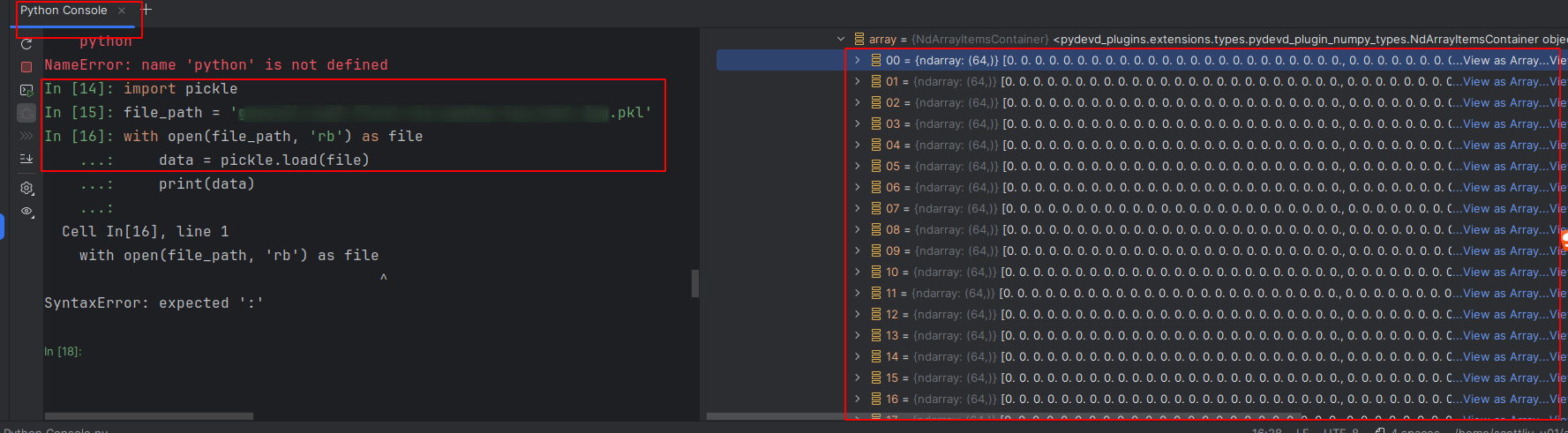Click the list icon of row 10
This screenshot has height=433, width=1568.
click(875, 272)
